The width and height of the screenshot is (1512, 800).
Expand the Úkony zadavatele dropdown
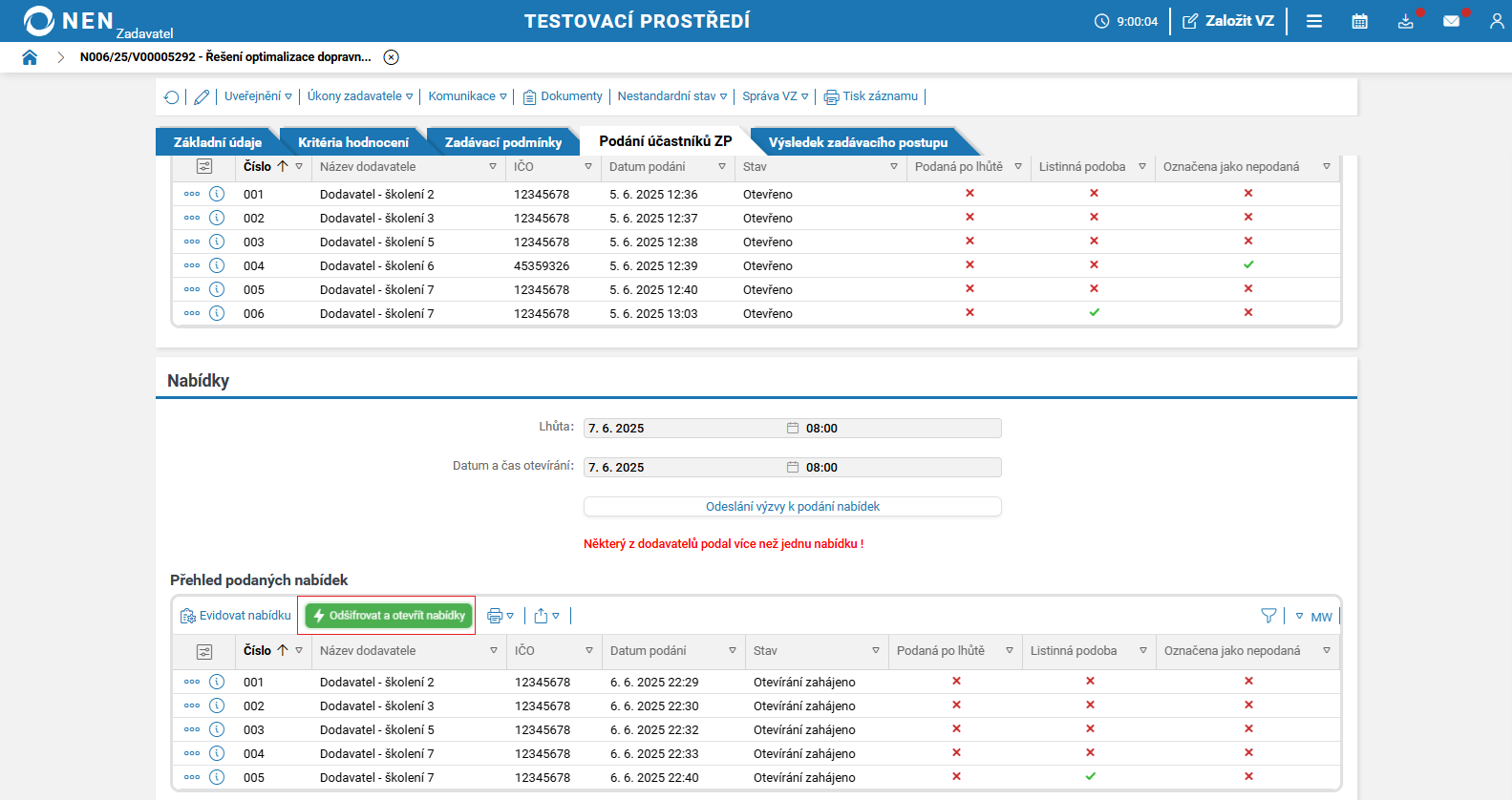(360, 96)
